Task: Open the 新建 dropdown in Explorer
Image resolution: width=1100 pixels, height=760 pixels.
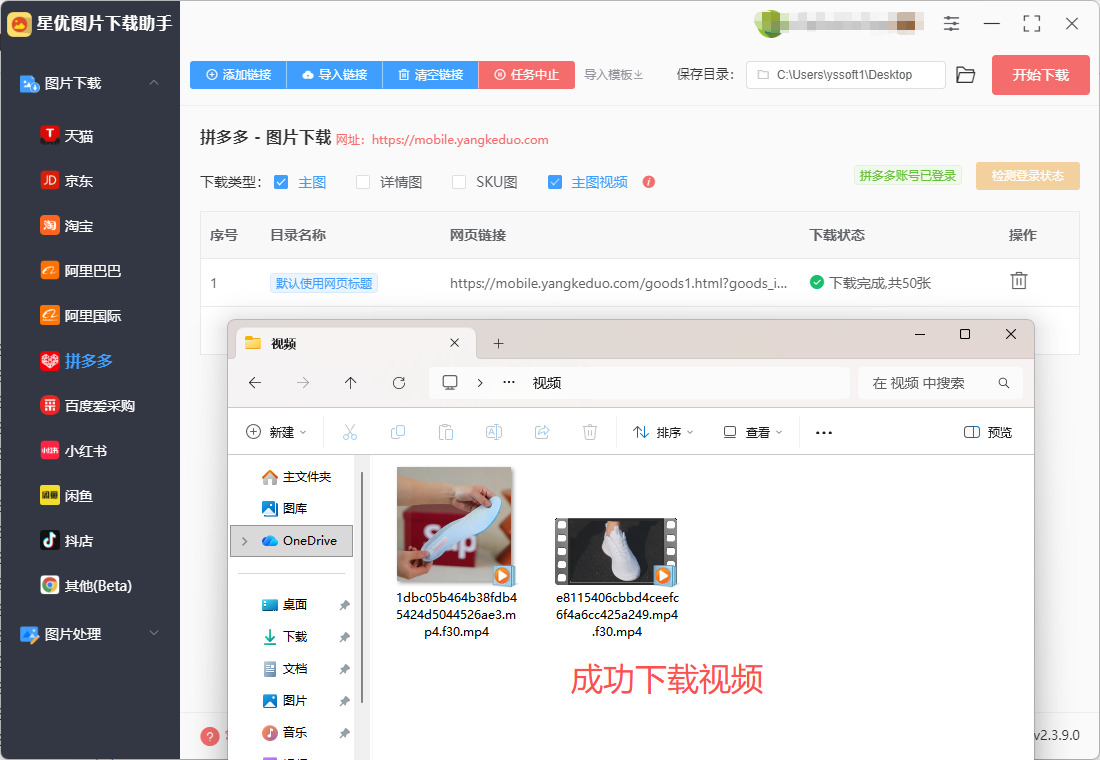Action: tap(276, 432)
